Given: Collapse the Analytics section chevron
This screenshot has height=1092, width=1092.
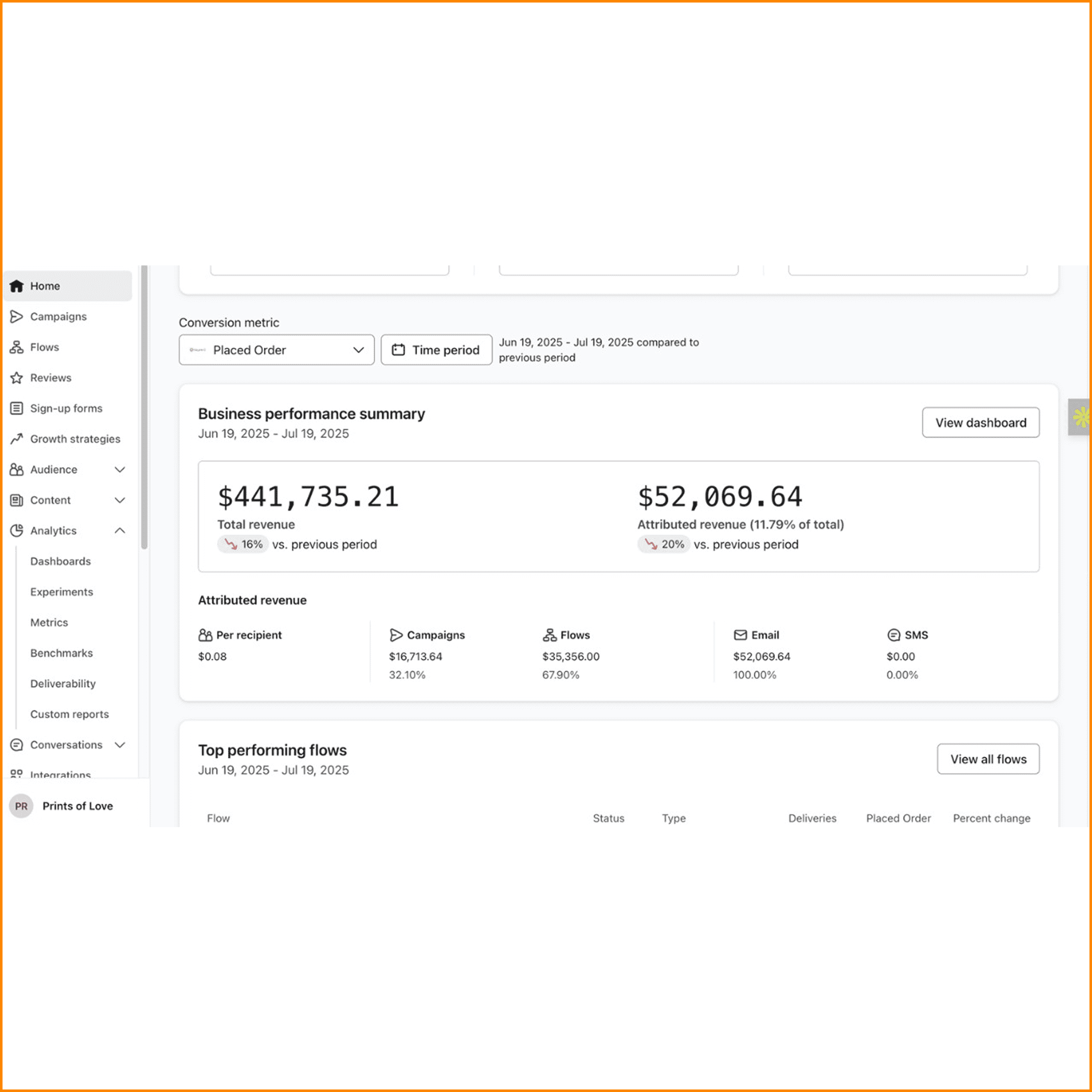Looking at the screenshot, I should pyautogui.click(x=120, y=531).
